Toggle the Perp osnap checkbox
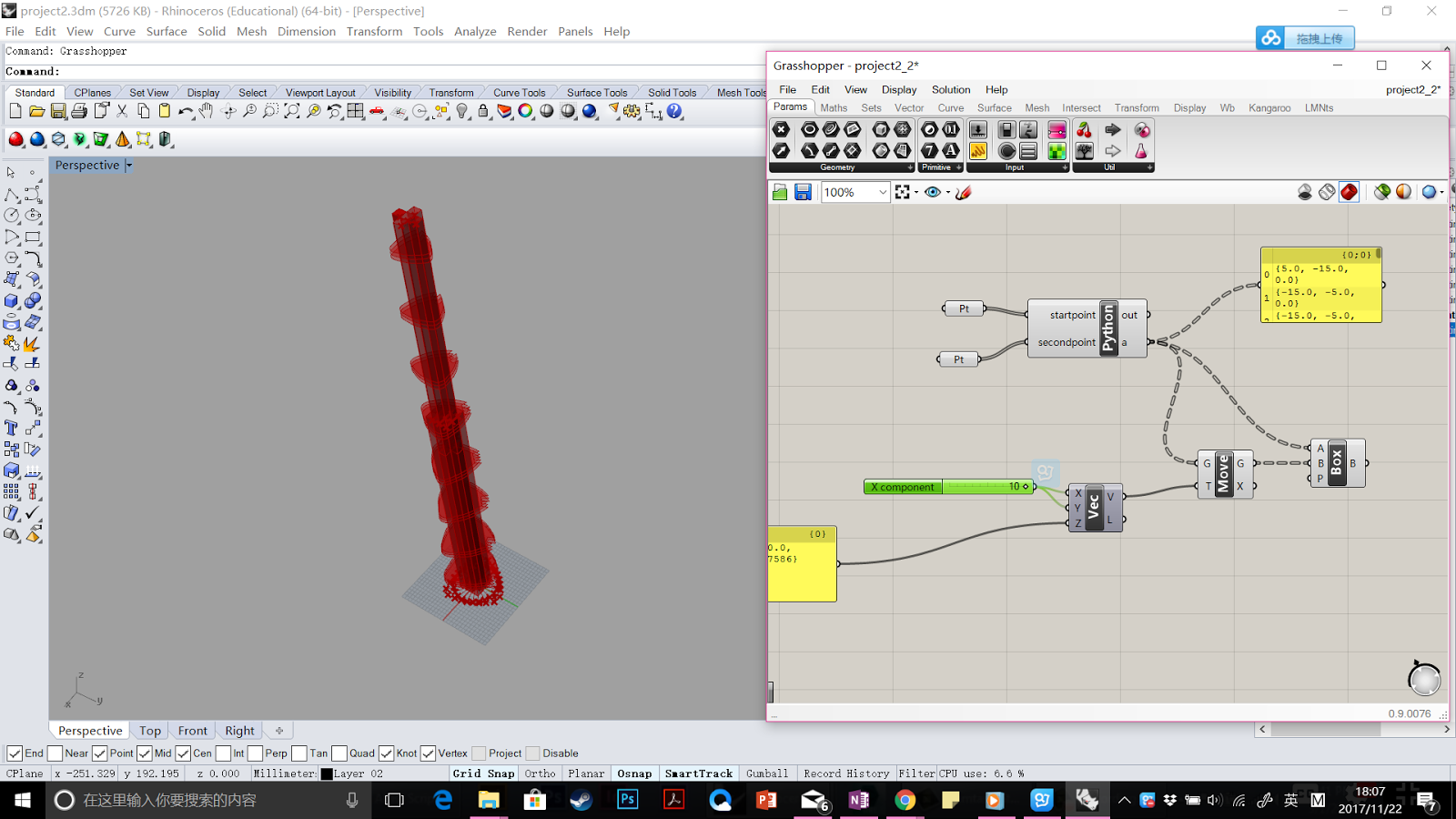 coord(256,753)
